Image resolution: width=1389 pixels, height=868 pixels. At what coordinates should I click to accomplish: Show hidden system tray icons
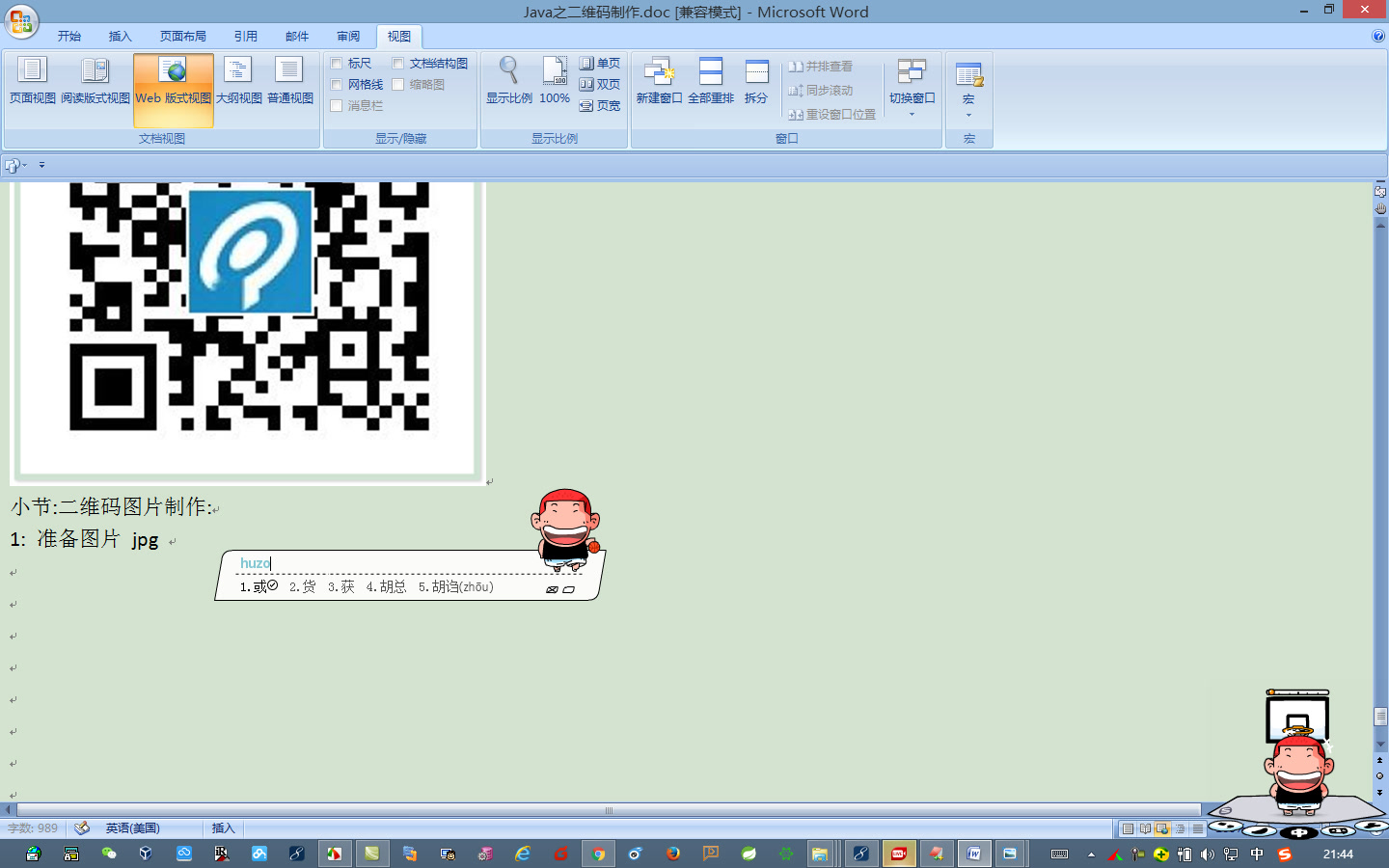pos(1091,854)
